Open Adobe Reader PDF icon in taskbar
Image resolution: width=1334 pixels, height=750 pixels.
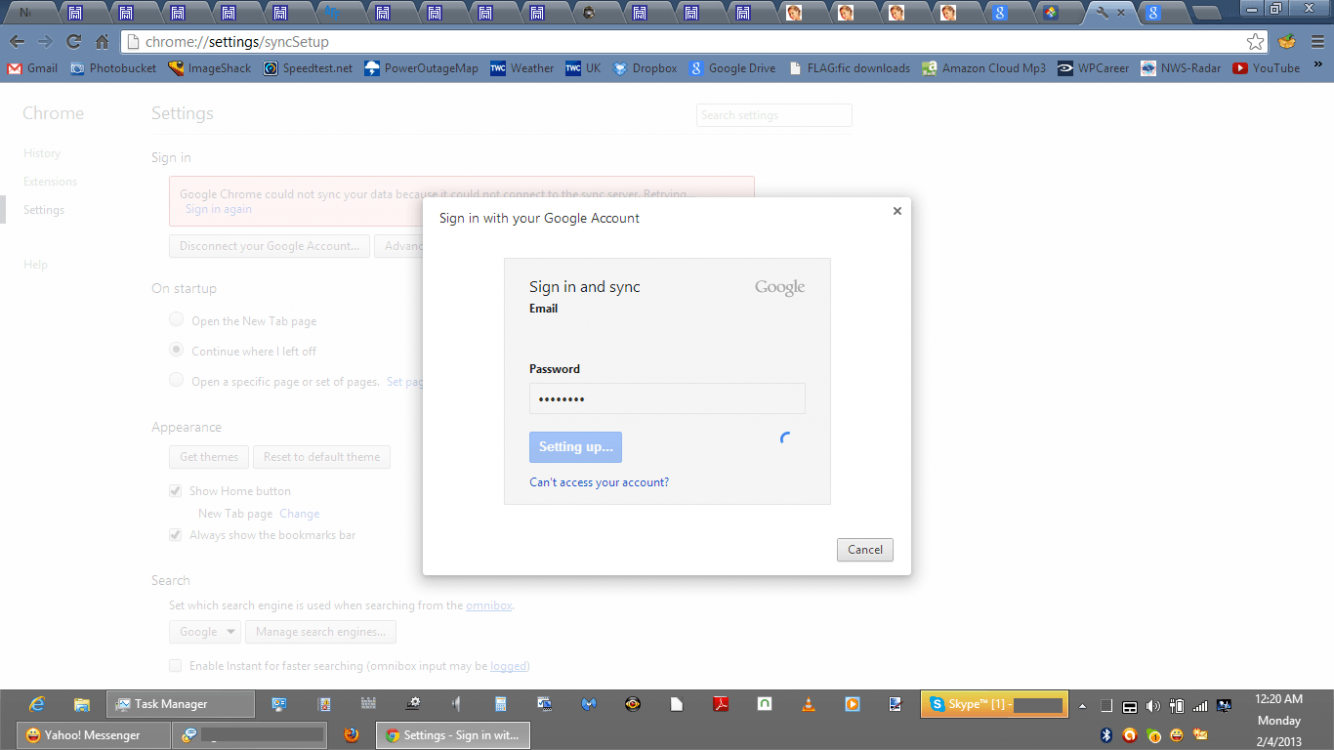click(x=720, y=704)
